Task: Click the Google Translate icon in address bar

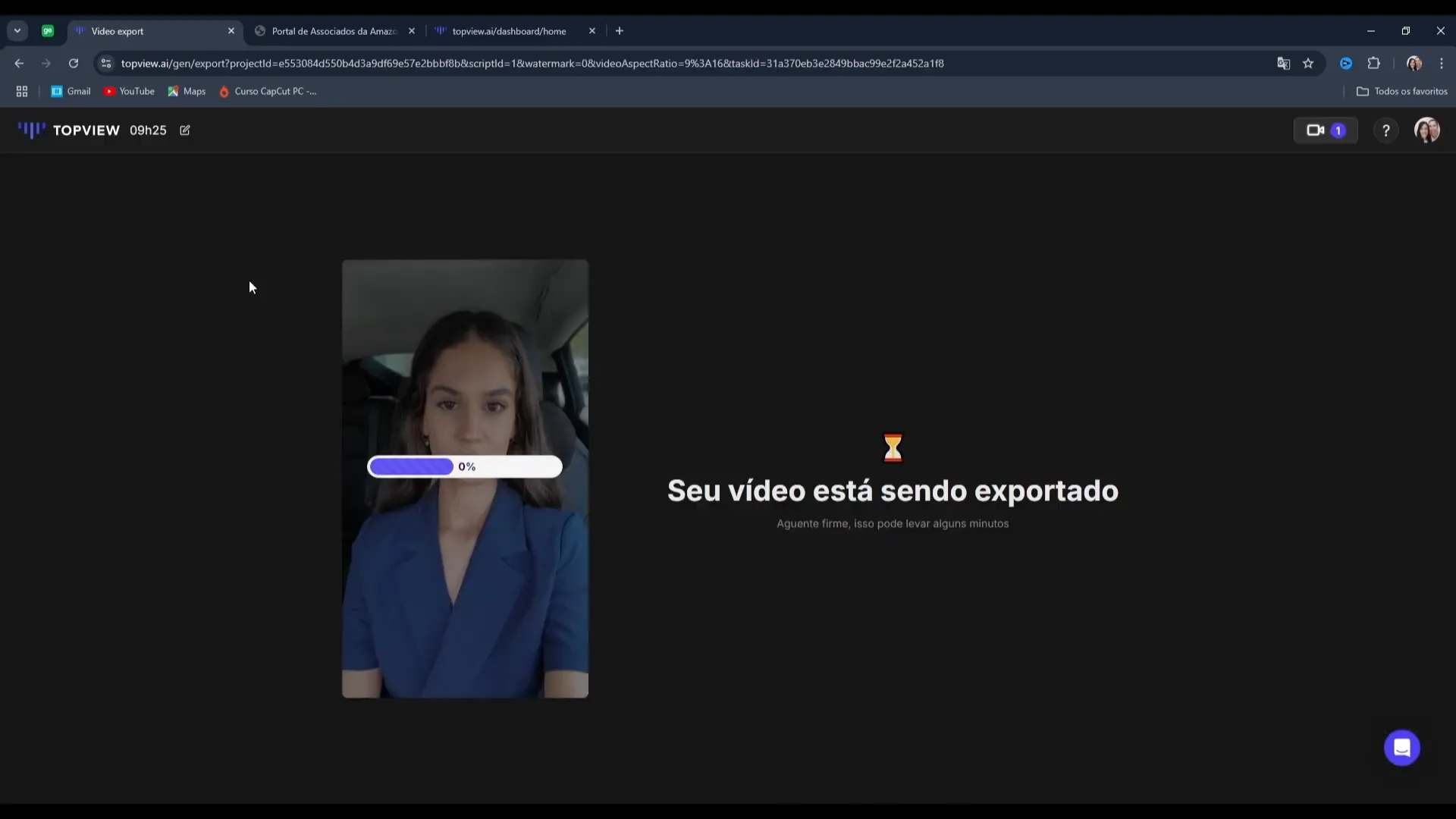Action: pyautogui.click(x=1283, y=64)
